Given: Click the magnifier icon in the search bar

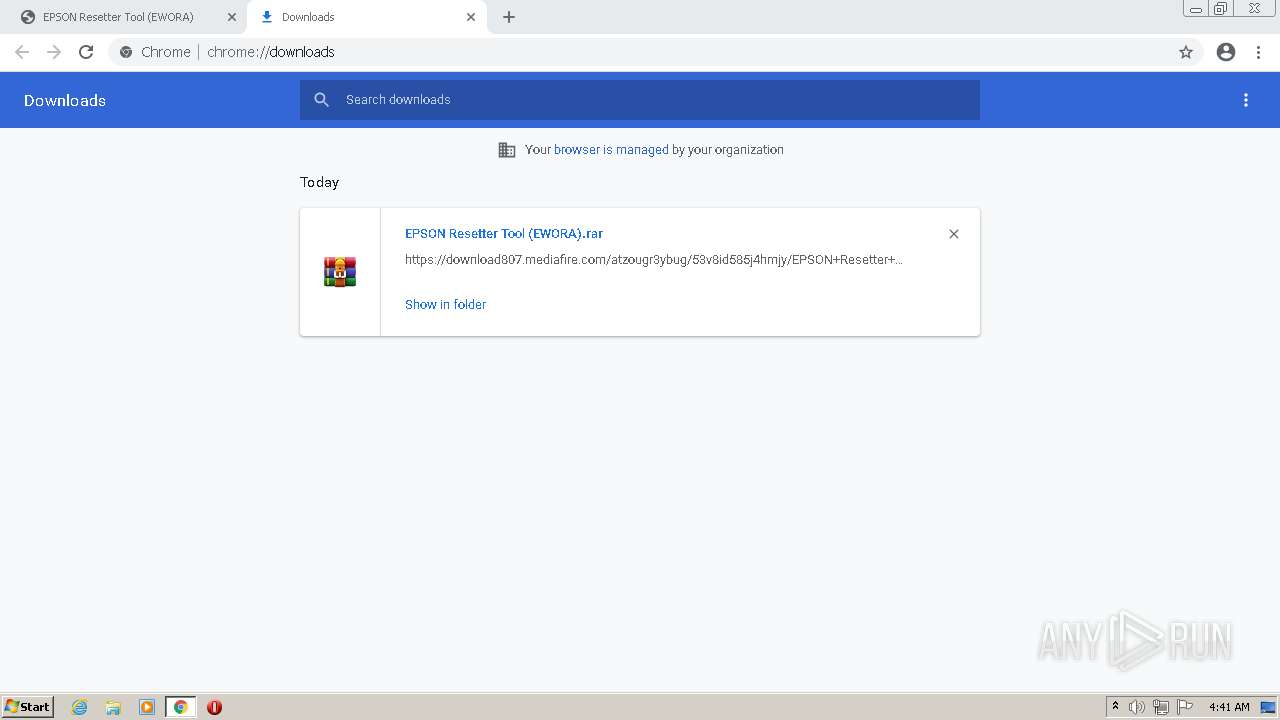Looking at the screenshot, I should [x=322, y=100].
